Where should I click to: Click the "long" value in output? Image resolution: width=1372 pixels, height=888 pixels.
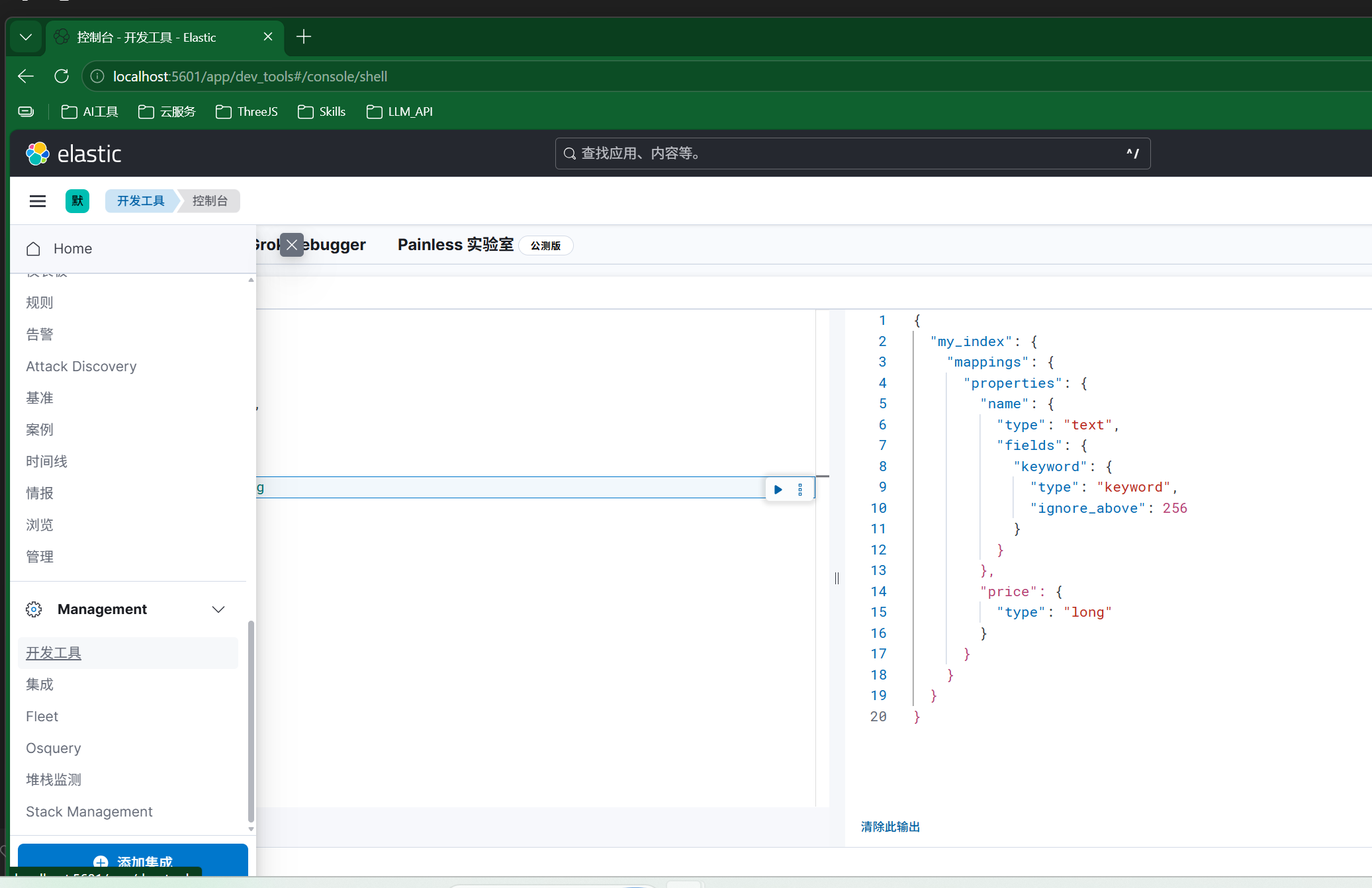click(x=1087, y=613)
